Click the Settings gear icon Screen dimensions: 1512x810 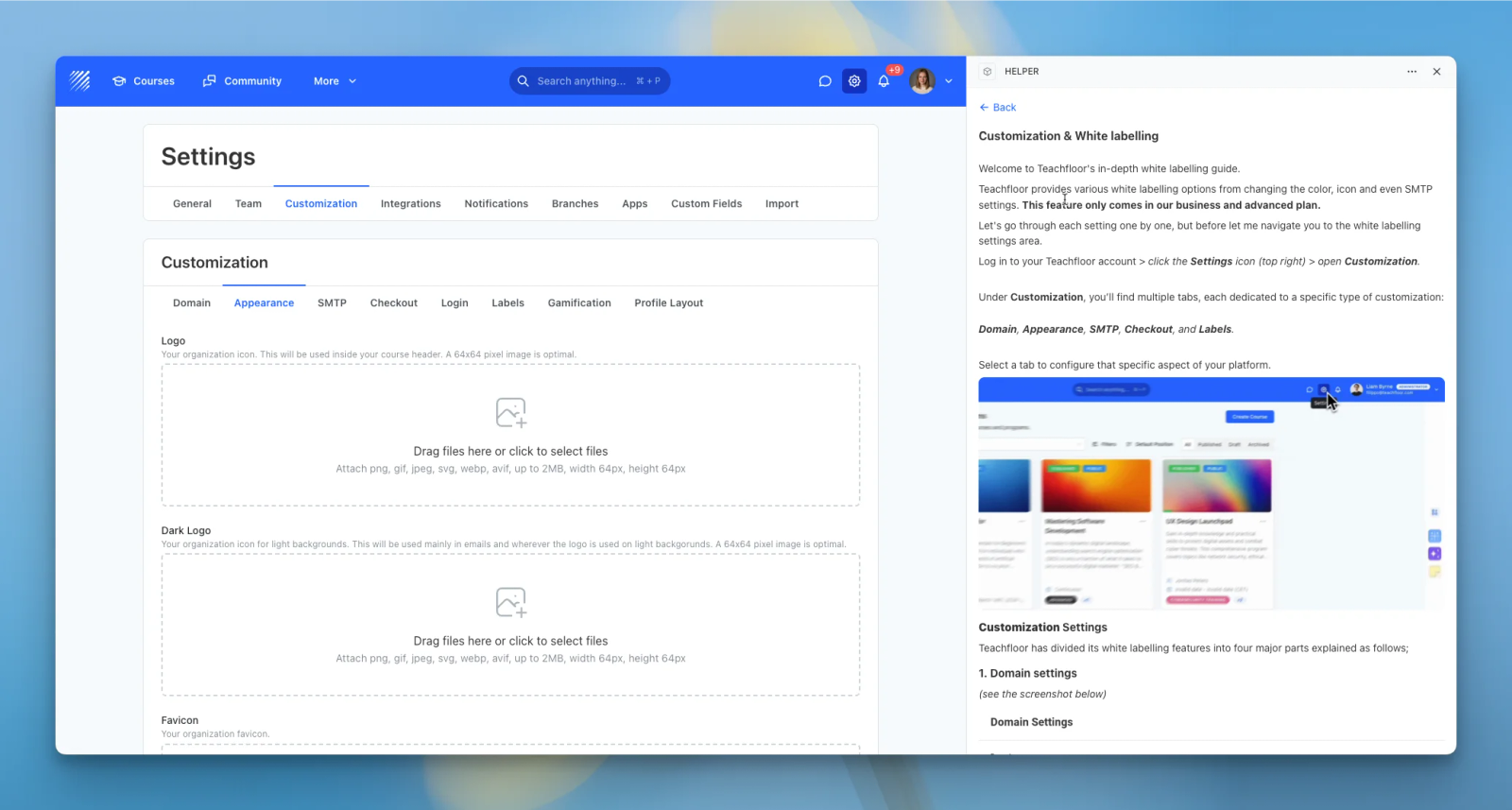click(x=854, y=81)
